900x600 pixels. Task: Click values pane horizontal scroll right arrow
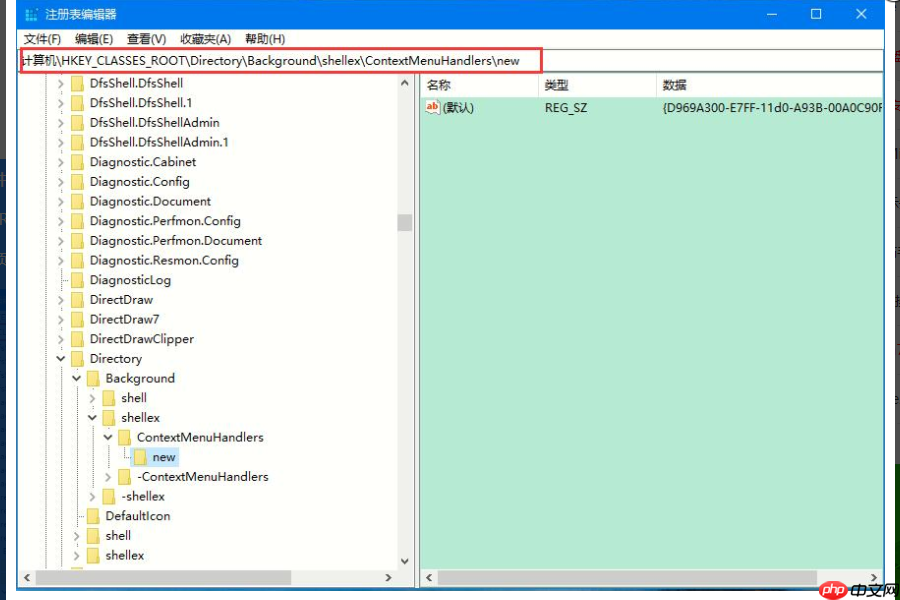coord(874,578)
